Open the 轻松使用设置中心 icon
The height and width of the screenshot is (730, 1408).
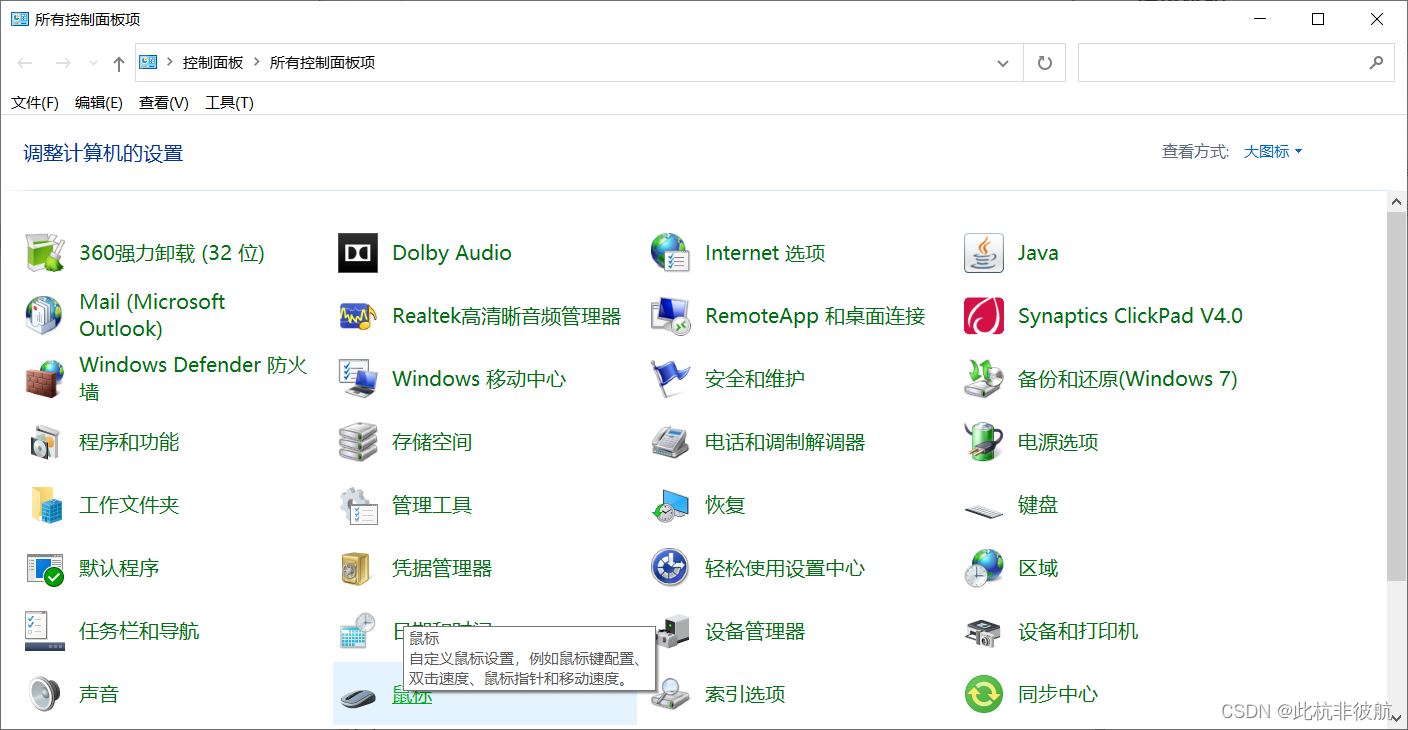[670, 568]
